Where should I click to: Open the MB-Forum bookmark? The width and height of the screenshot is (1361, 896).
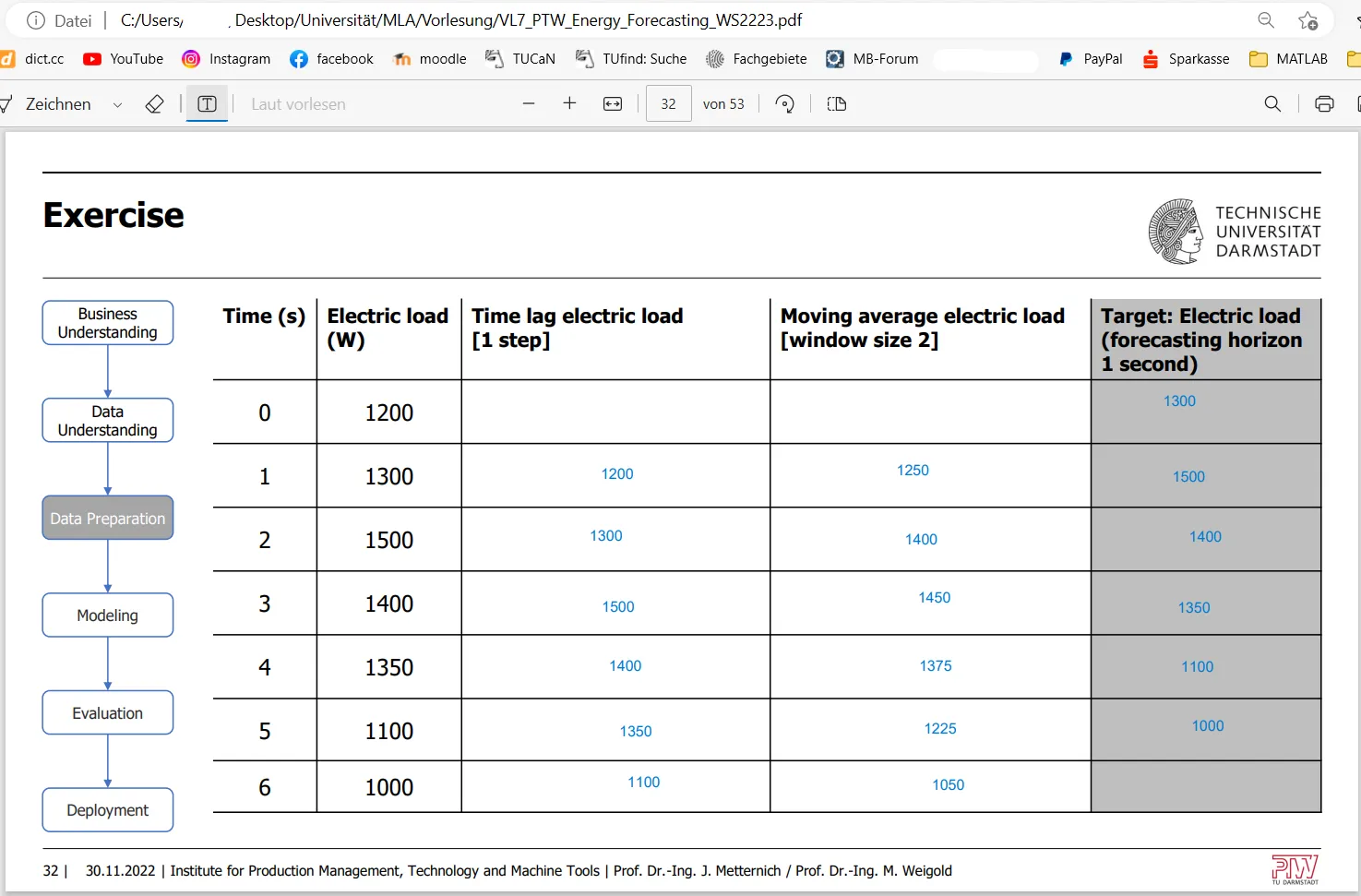(872, 59)
